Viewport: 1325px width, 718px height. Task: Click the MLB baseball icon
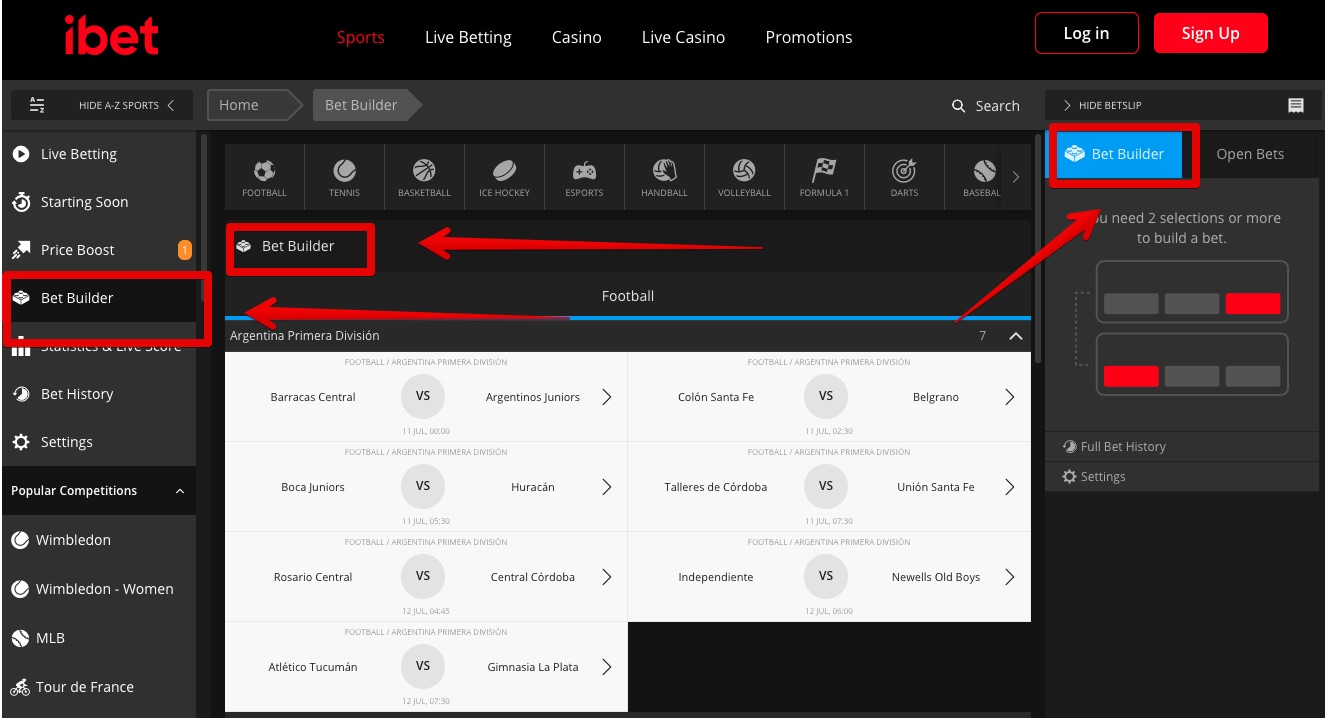pos(20,638)
